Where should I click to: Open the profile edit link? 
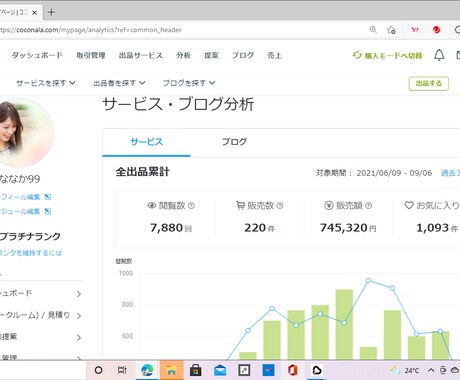[x=20, y=197]
